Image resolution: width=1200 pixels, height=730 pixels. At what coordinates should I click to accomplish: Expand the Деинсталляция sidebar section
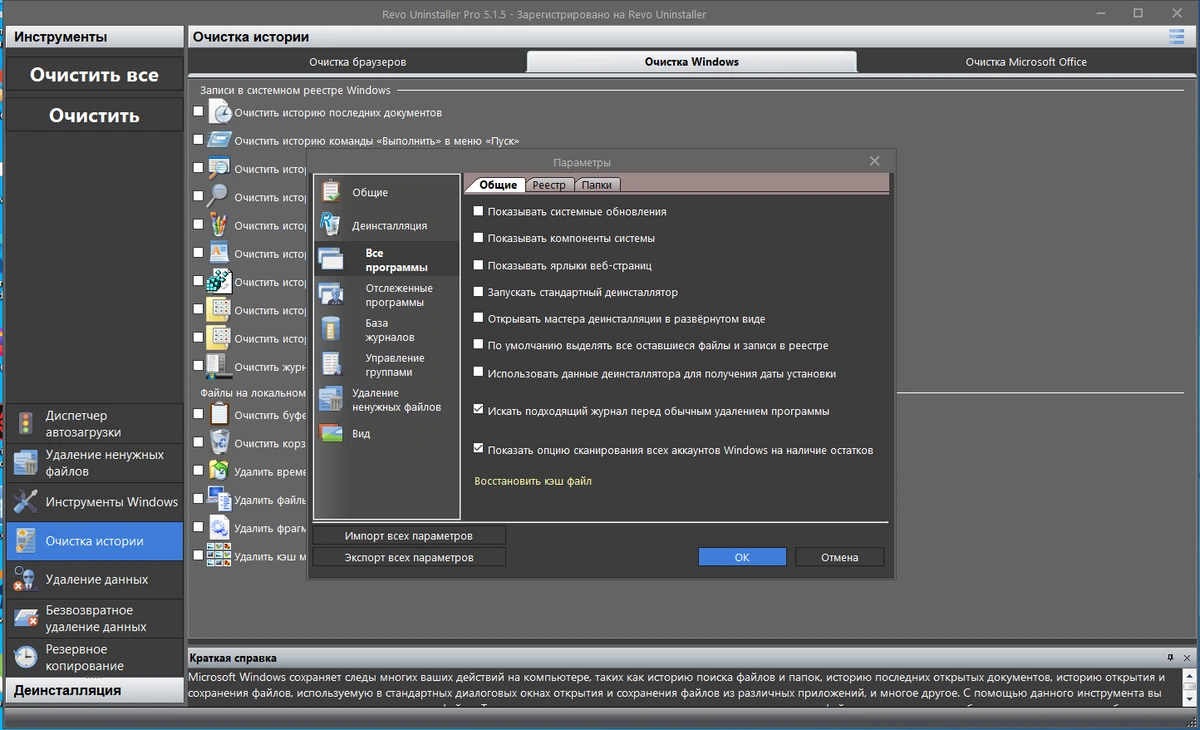coord(95,690)
